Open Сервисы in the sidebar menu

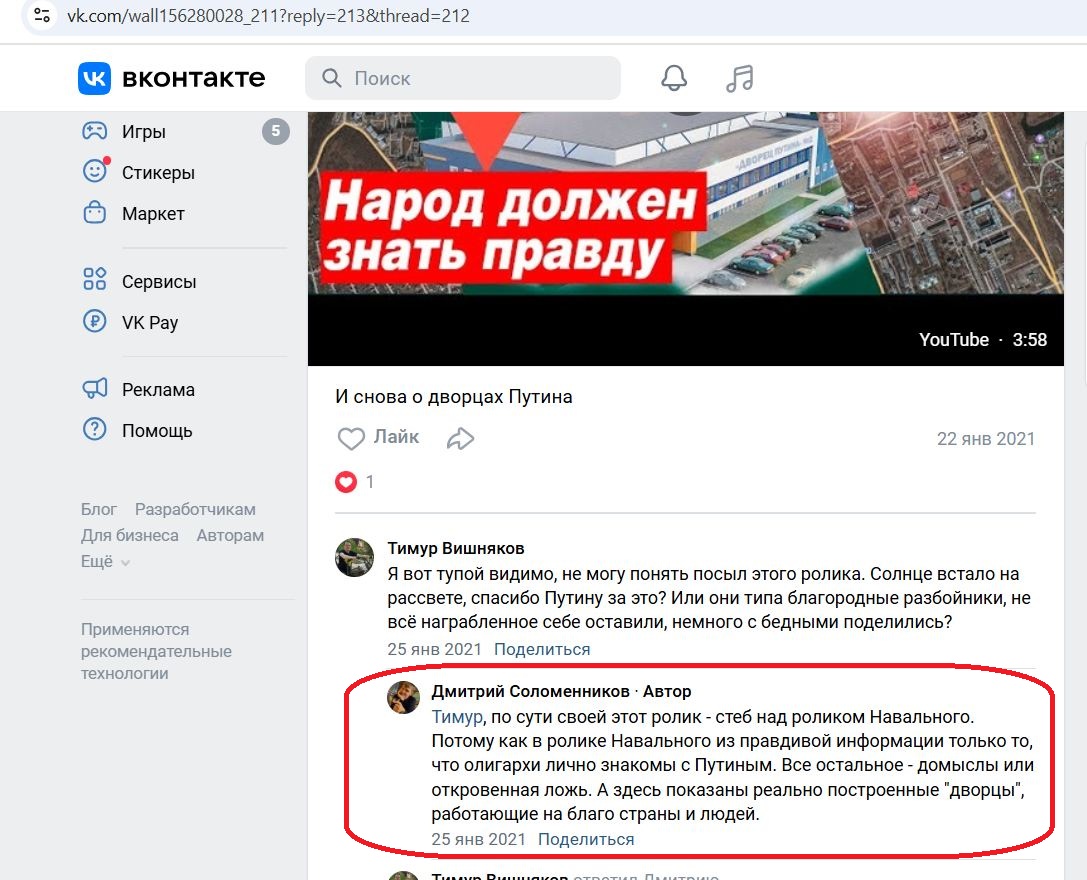click(159, 282)
